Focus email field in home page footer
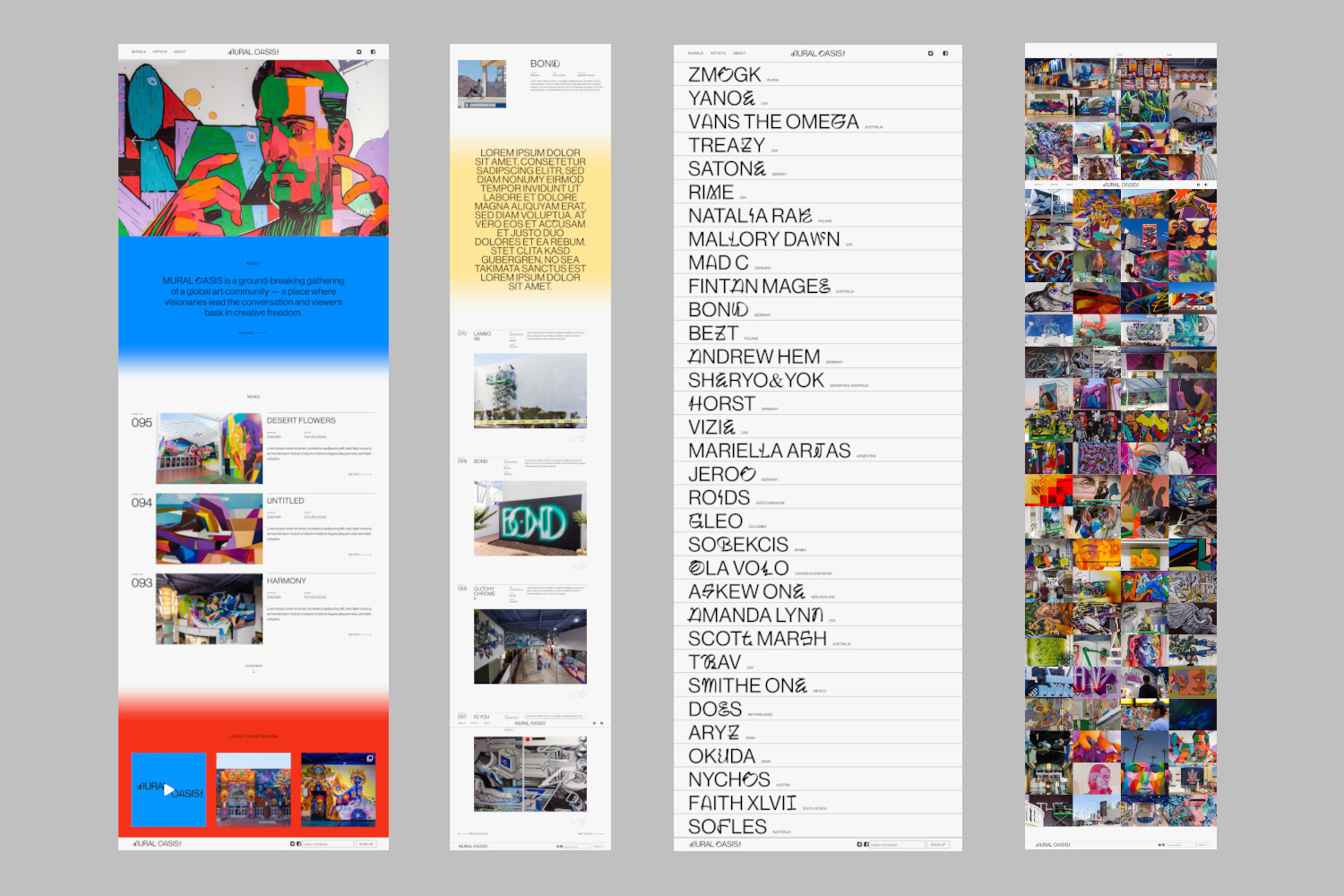Viewport: 1344px width, 896px height. click(328, 844)
